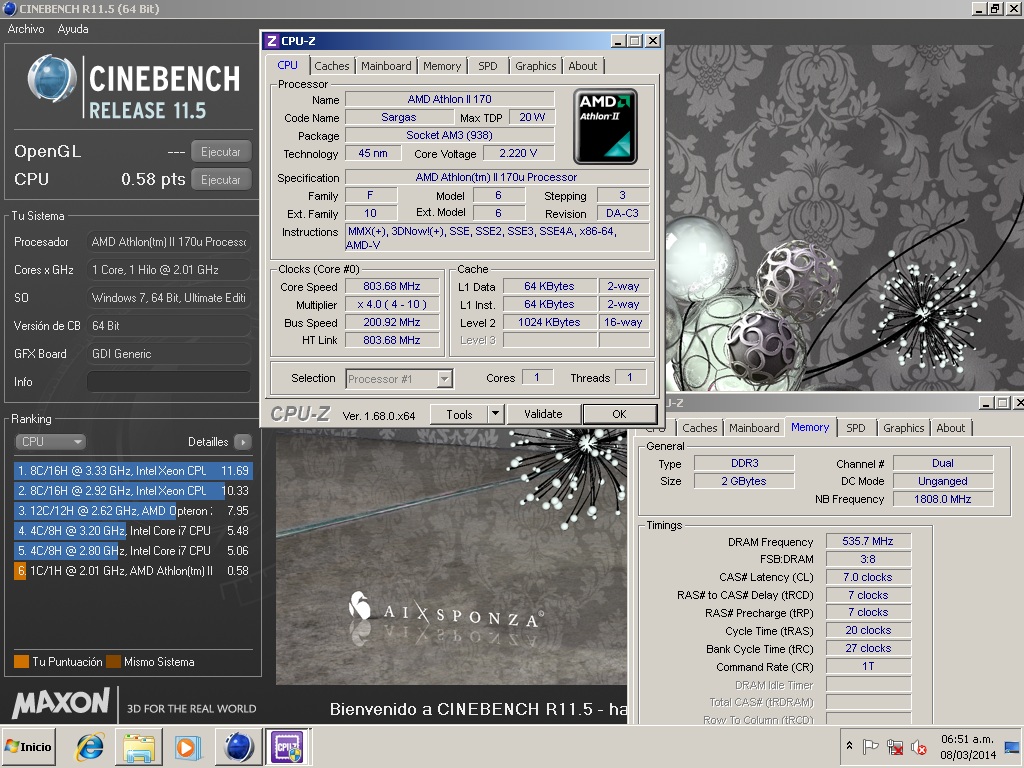Open the Archivo menu
The image size is (1024, 768).
[26, 29]
